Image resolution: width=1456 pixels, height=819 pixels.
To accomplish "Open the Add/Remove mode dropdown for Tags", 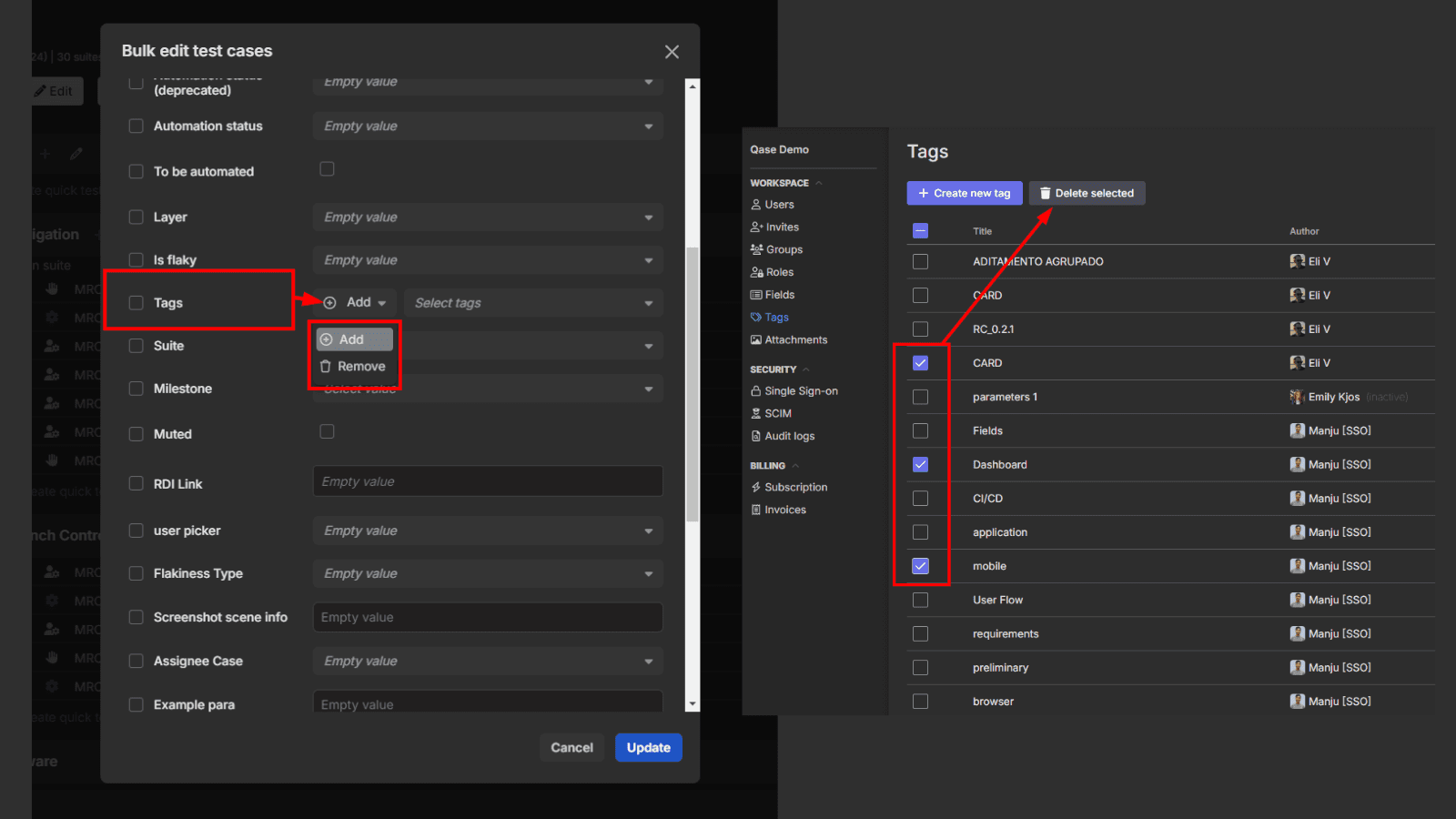I will (356, 303).
